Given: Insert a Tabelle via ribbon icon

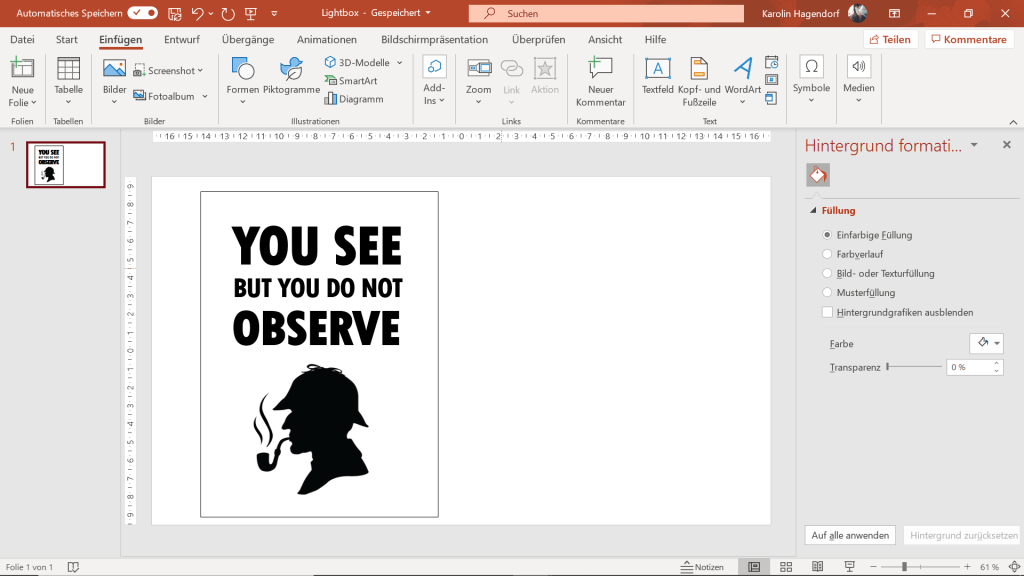Looking at the screenshot, I should pos(68,70).
